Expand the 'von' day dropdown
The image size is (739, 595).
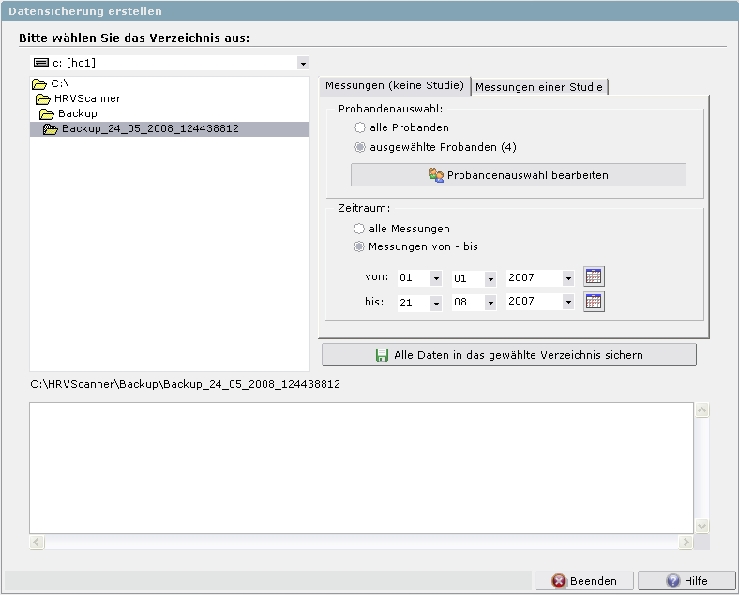pos(436,278)
